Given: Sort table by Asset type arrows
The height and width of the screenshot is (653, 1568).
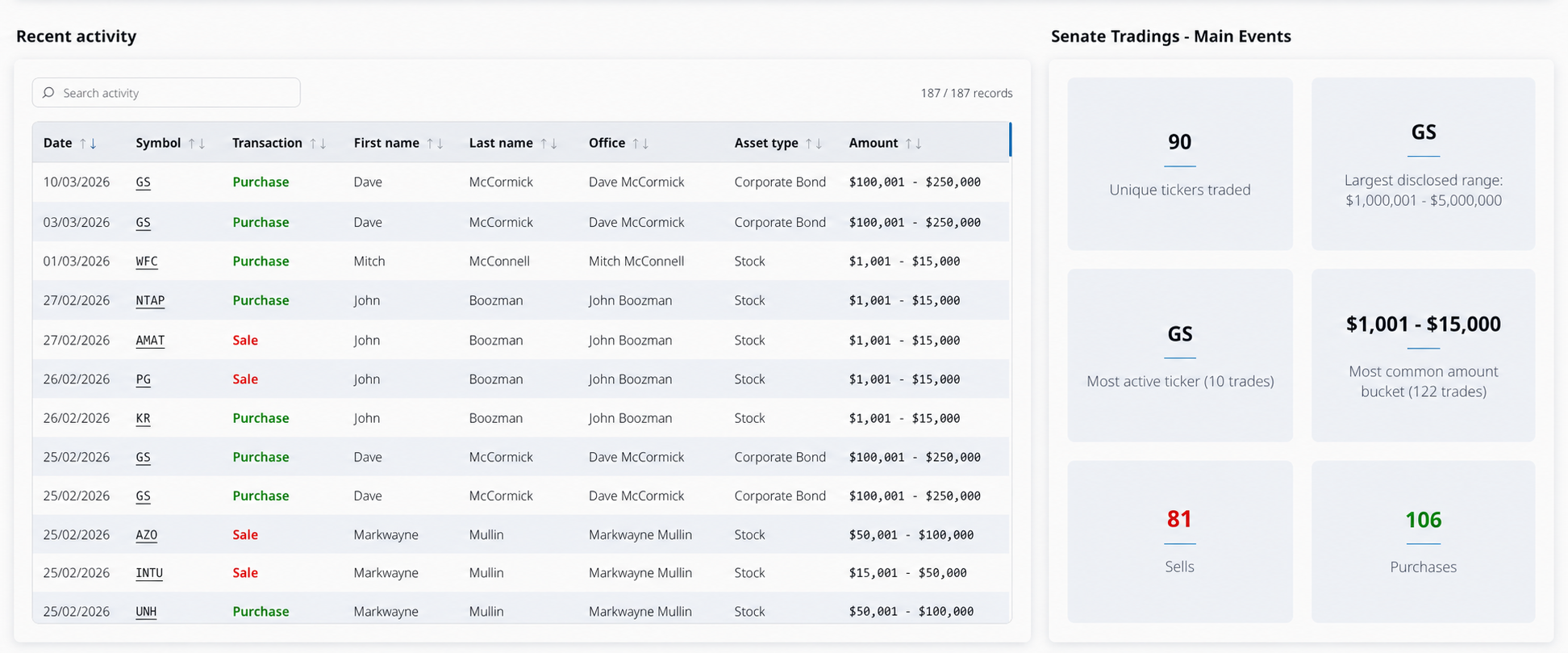Looking at the screenshot, I should tap(814, 143).
